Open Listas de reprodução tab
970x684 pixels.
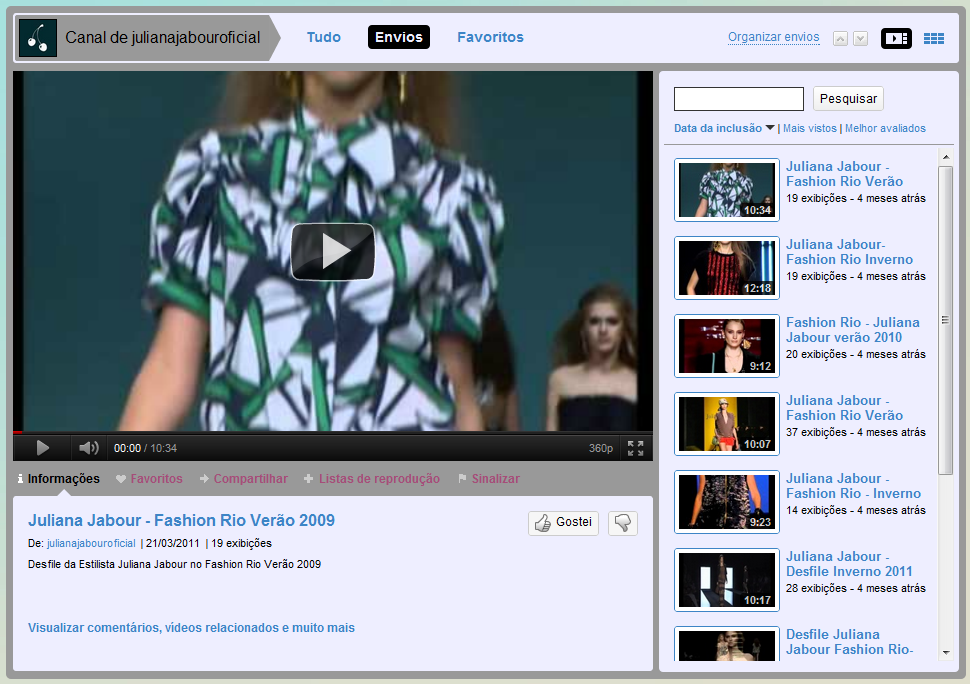[372, 479]
